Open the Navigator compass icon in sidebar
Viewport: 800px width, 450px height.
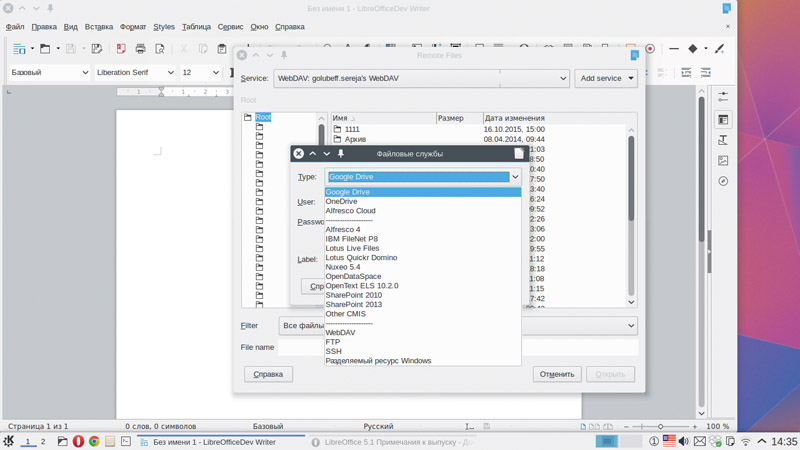pos(723,181)
